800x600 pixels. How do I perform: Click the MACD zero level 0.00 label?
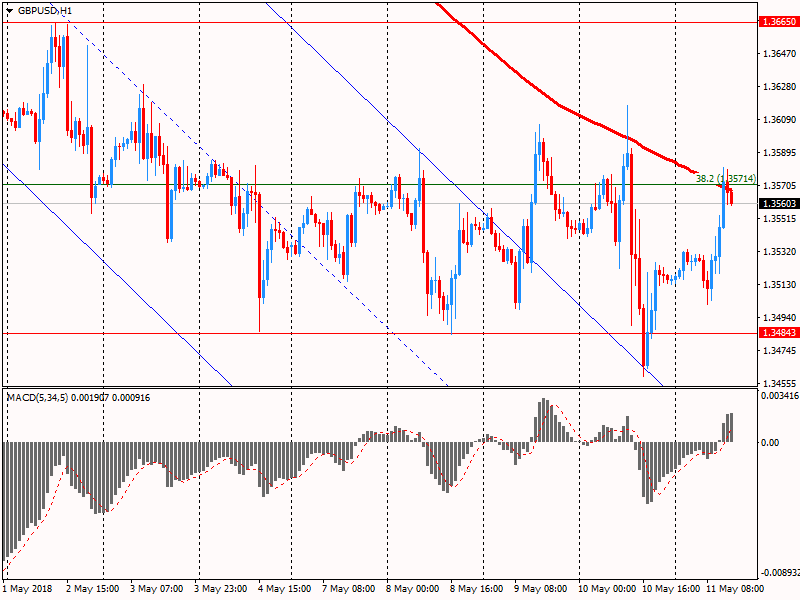pyautogui.click(x=770, y=442)
